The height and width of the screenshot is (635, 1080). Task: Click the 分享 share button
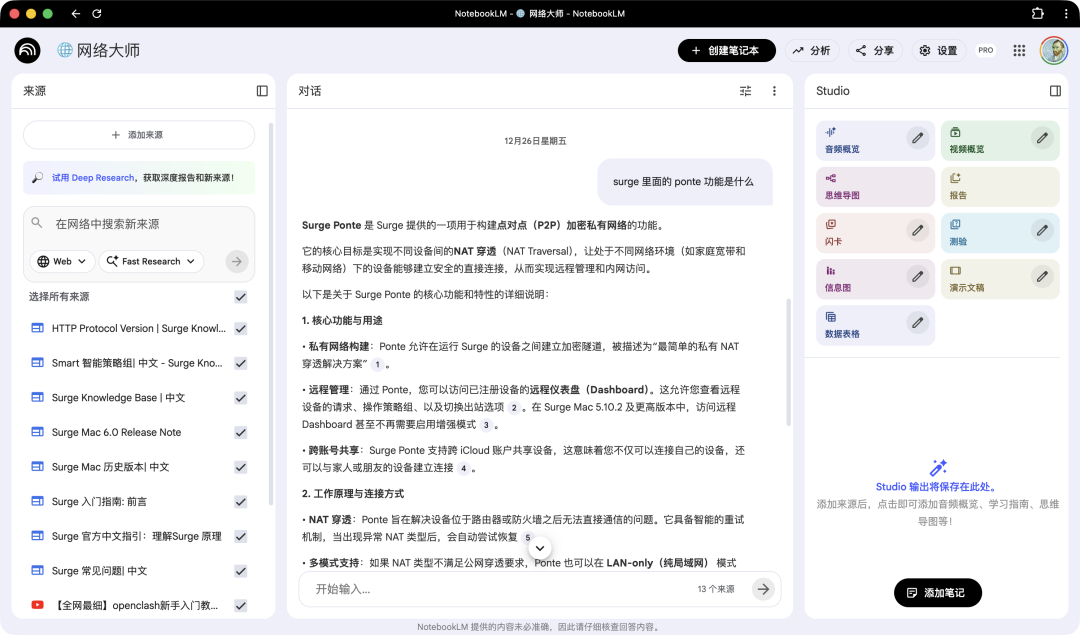[x=875, y=50]
